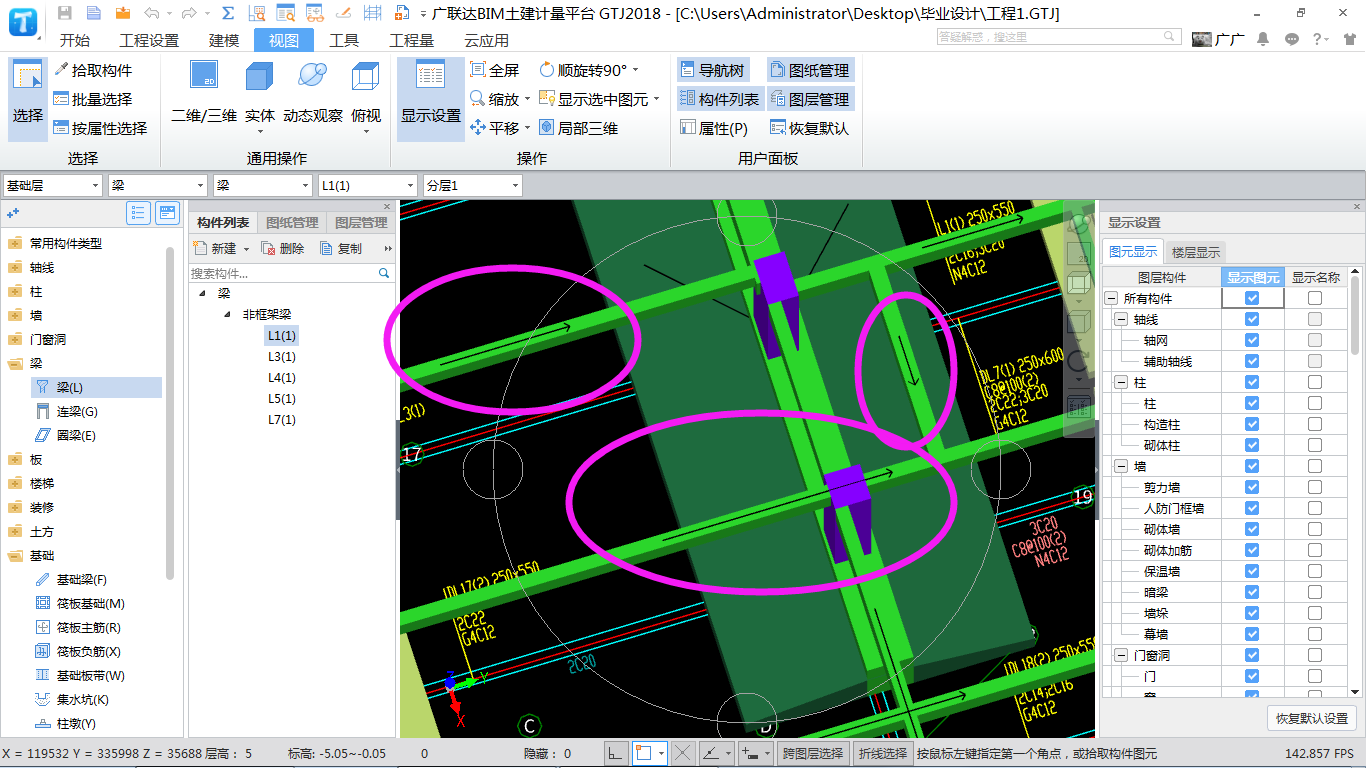Click the 跨图层选择 button
Image resolution: width=1366 pixels, height=768 pixels.
pyautogui.click(x=813, y=753)
